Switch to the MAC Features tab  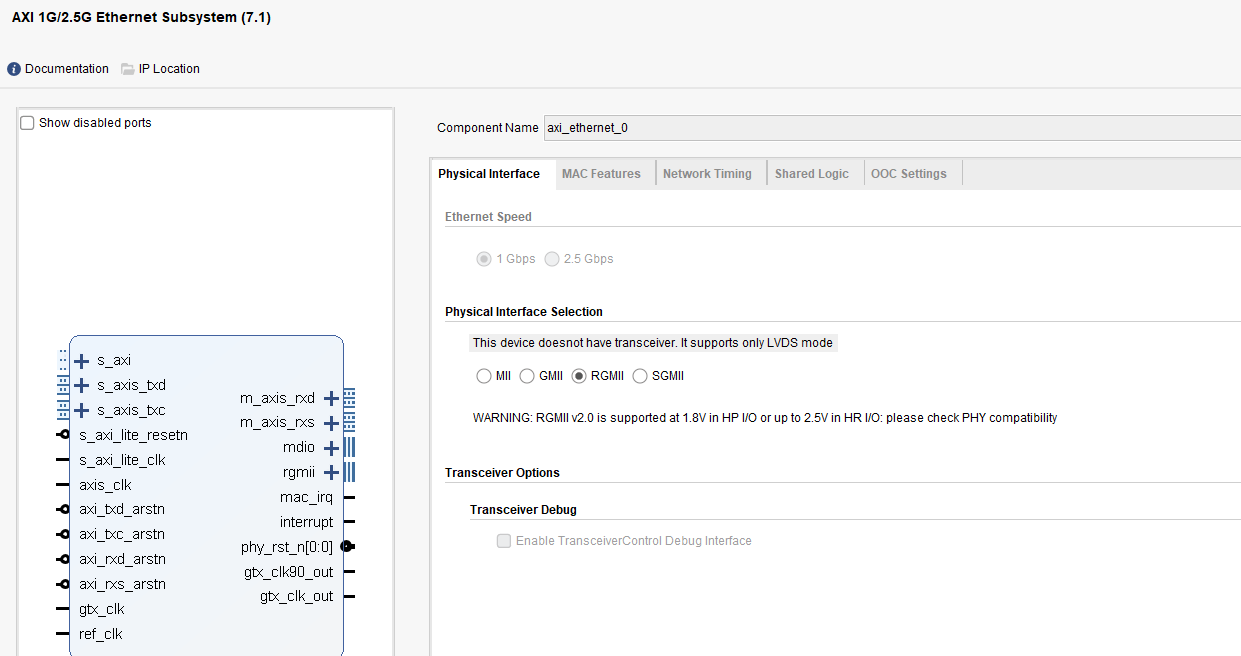[601, 174]
